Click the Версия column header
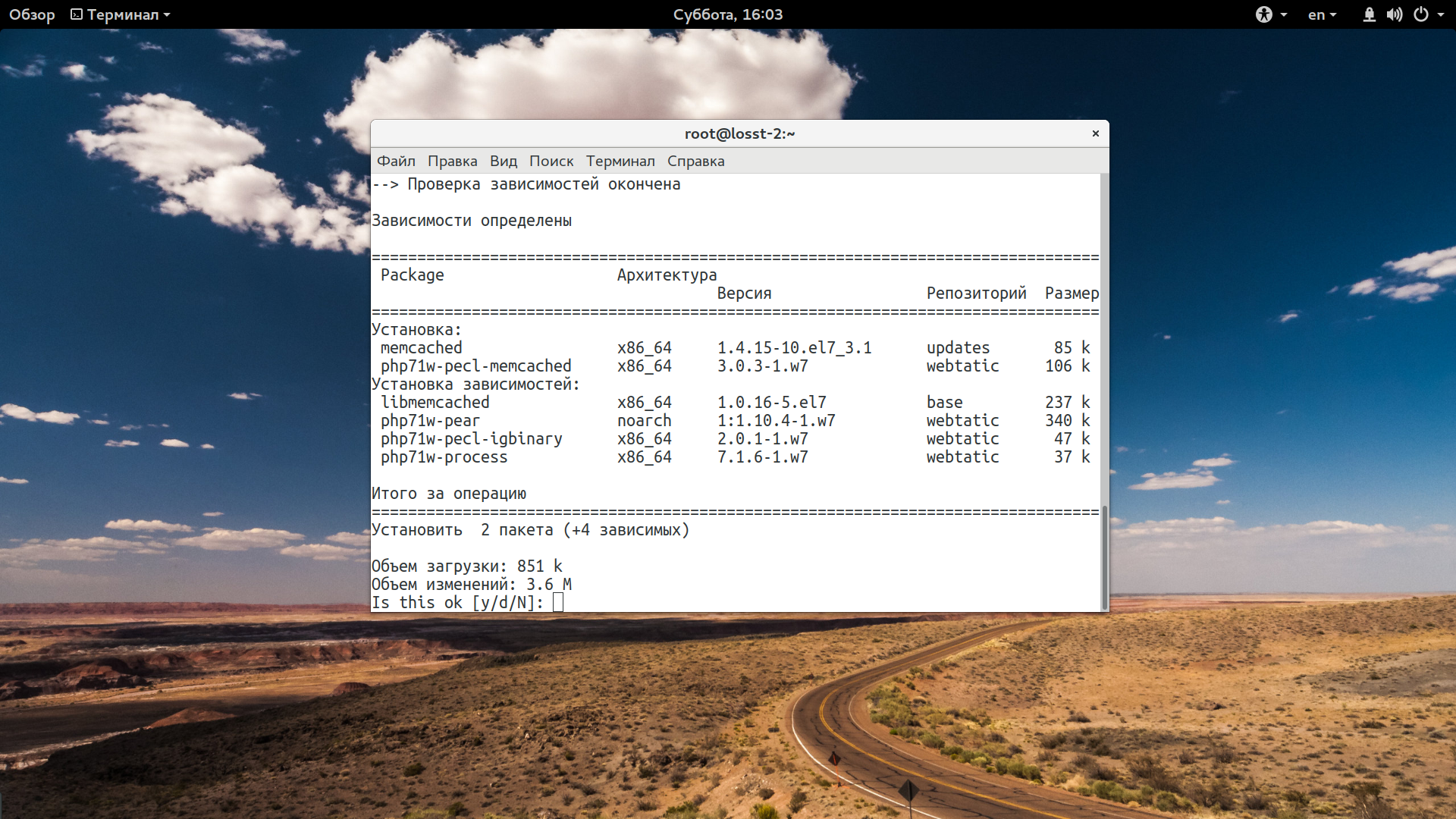Screen dimensions: 1456x819 (744, 293)
